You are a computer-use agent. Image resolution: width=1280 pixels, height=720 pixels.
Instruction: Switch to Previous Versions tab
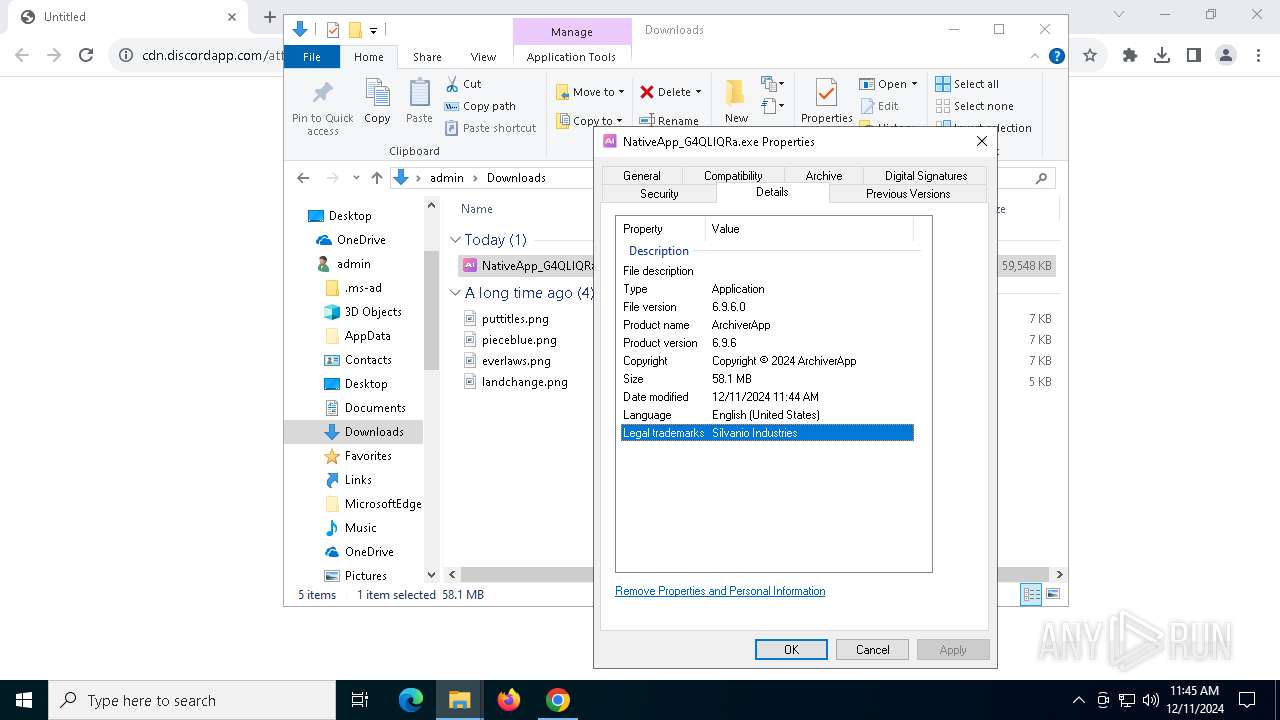(908, 194)
